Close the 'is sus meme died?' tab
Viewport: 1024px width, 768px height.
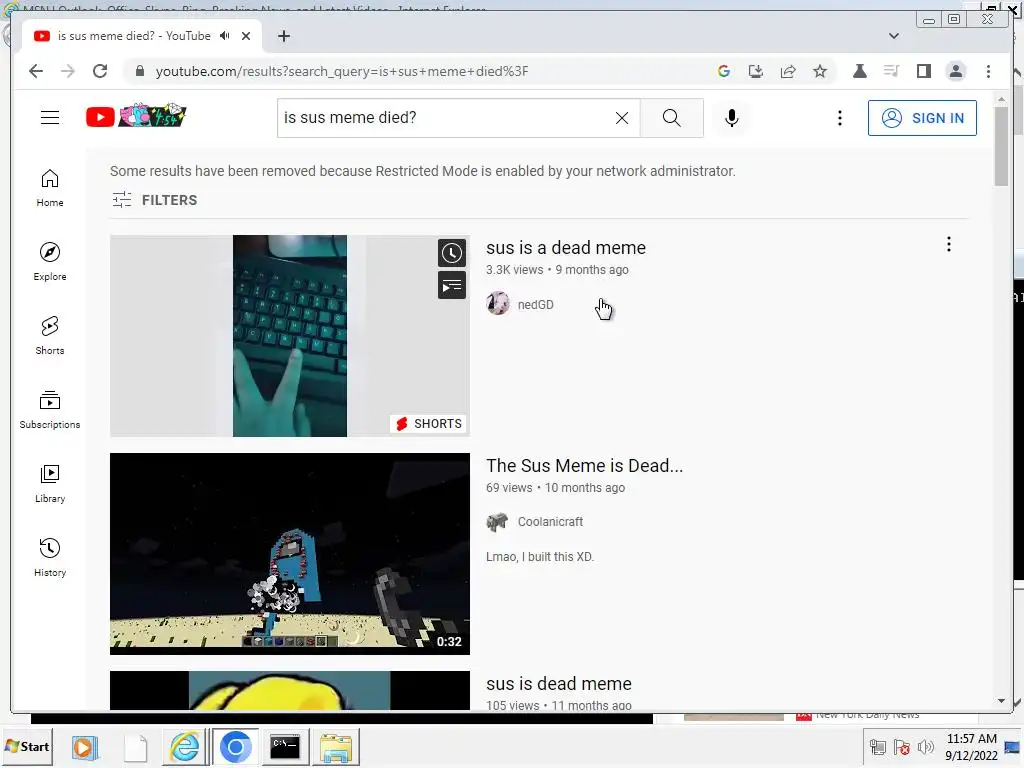tap(246, 36)
